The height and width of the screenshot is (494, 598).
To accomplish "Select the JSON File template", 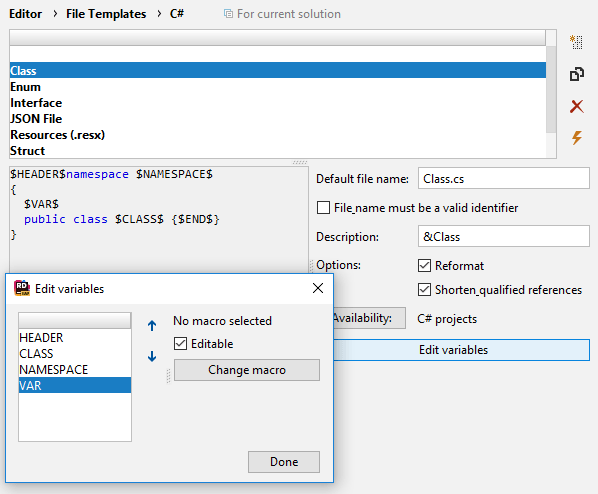I will (278, 119).
